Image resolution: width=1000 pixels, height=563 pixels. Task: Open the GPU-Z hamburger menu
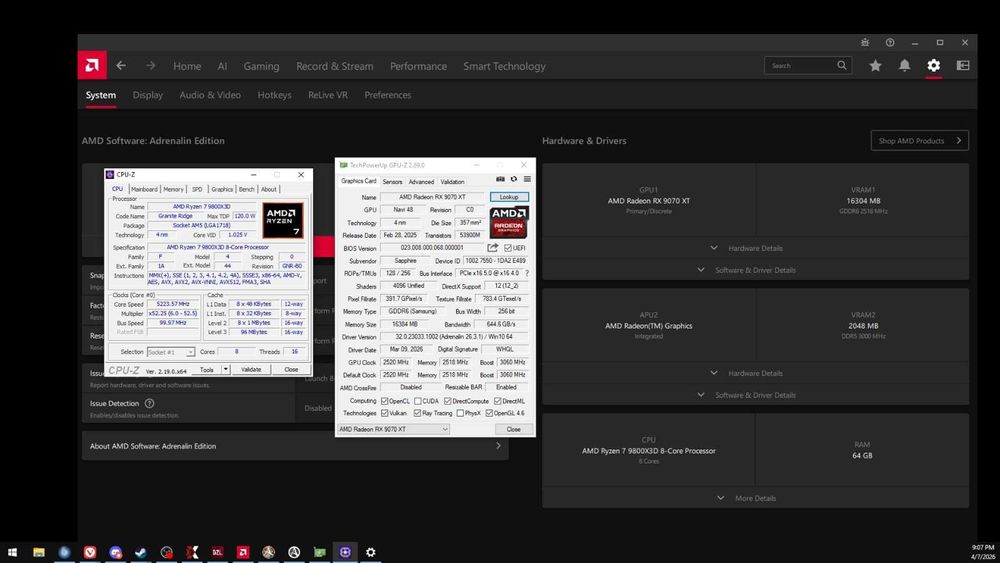tap(527, 179)
